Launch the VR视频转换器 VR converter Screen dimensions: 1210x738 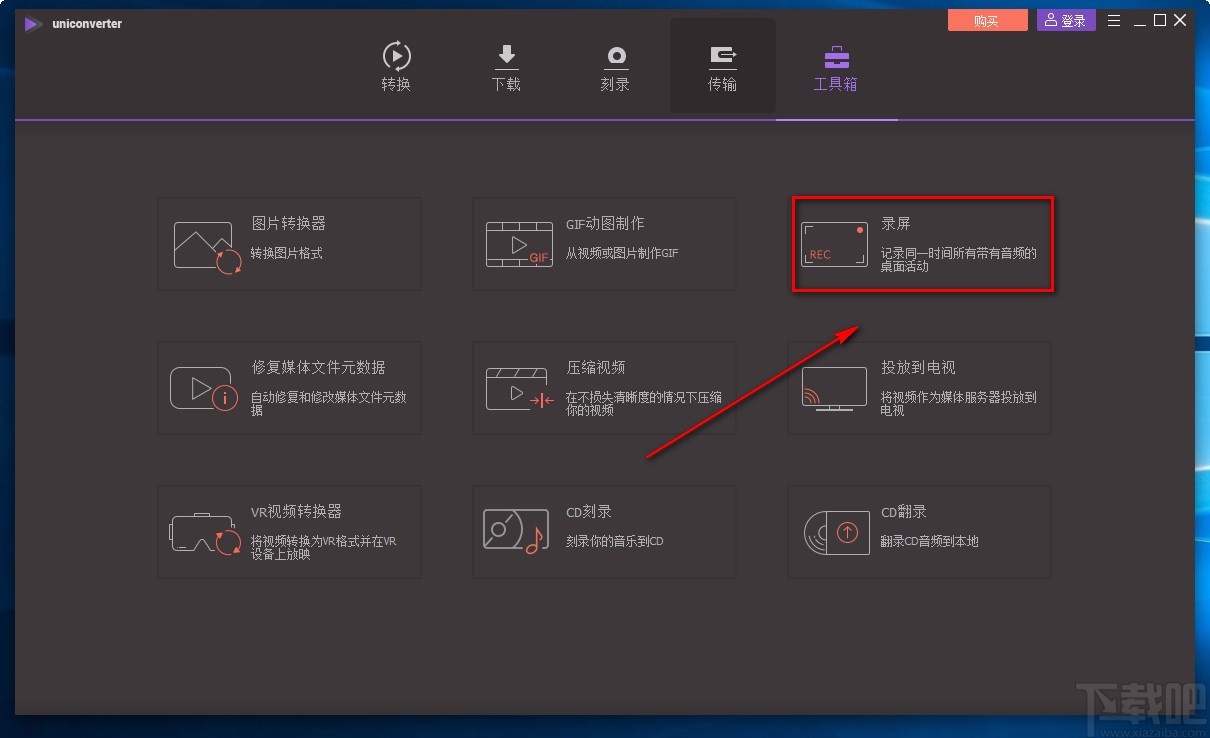pos(288,532)
